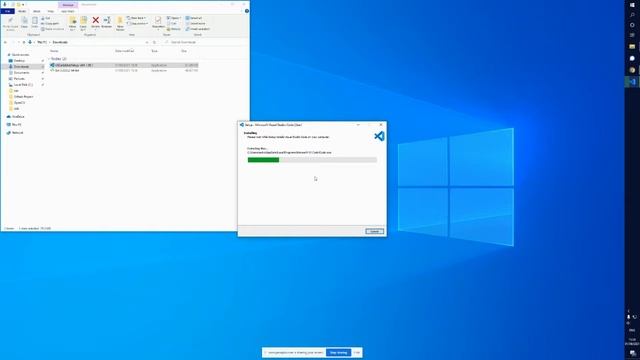Open the File tab in Explorer
Screen dimensions: 640x360
pos(7,11)
